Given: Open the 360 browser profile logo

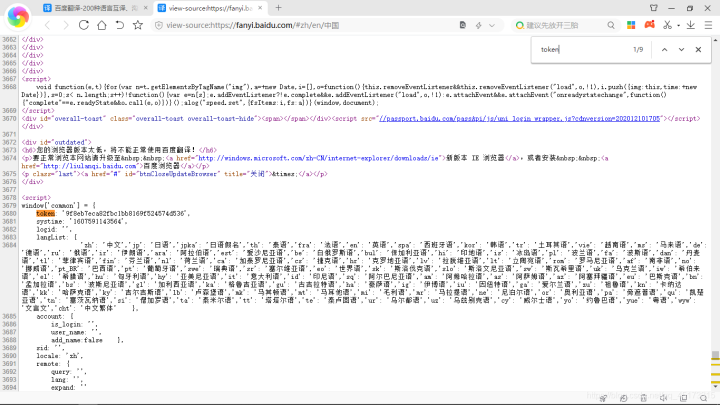Looking at the screenshot, I should tap(18, 17).
